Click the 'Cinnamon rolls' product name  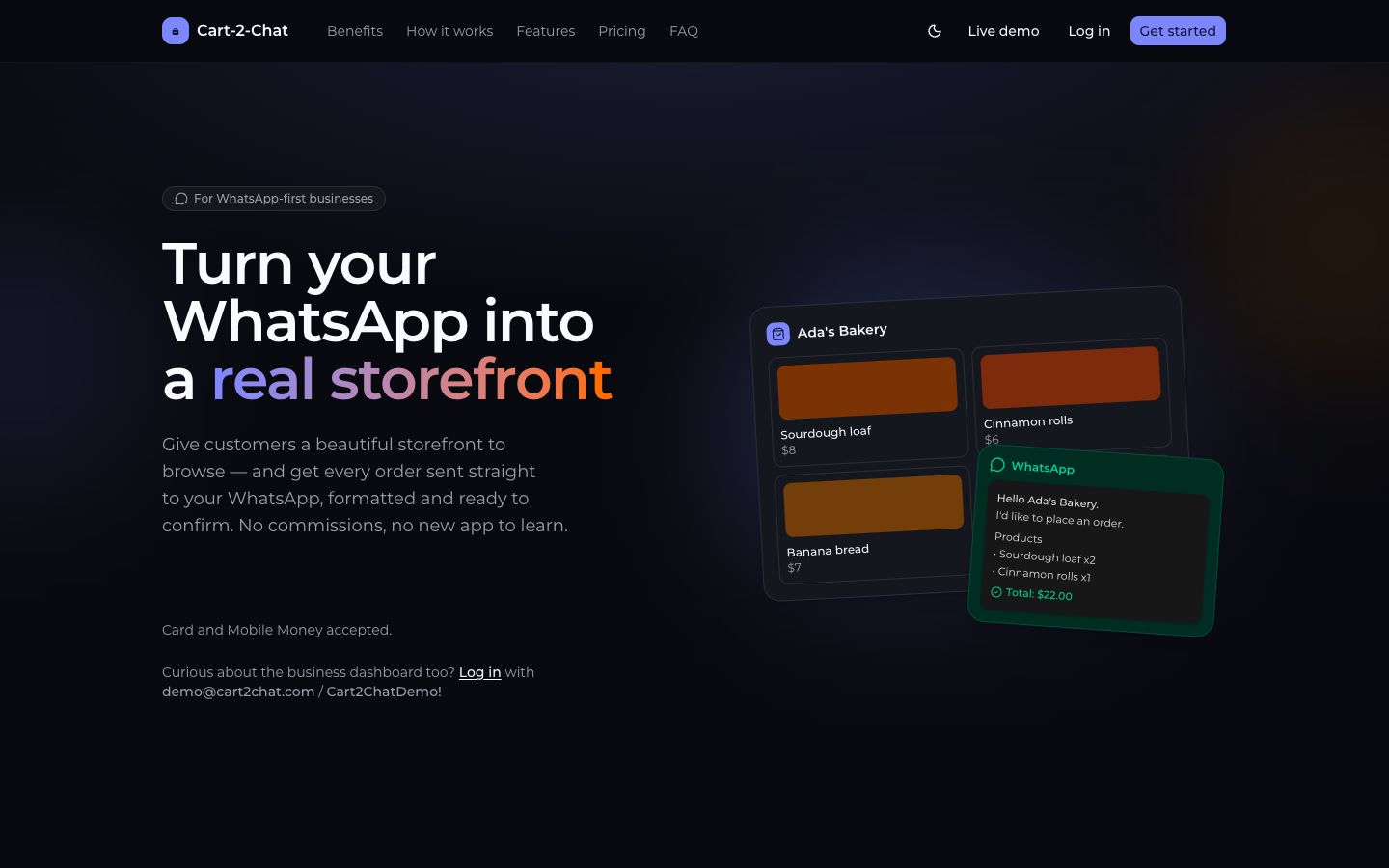pyautogui.click(x=1028, y=421)
